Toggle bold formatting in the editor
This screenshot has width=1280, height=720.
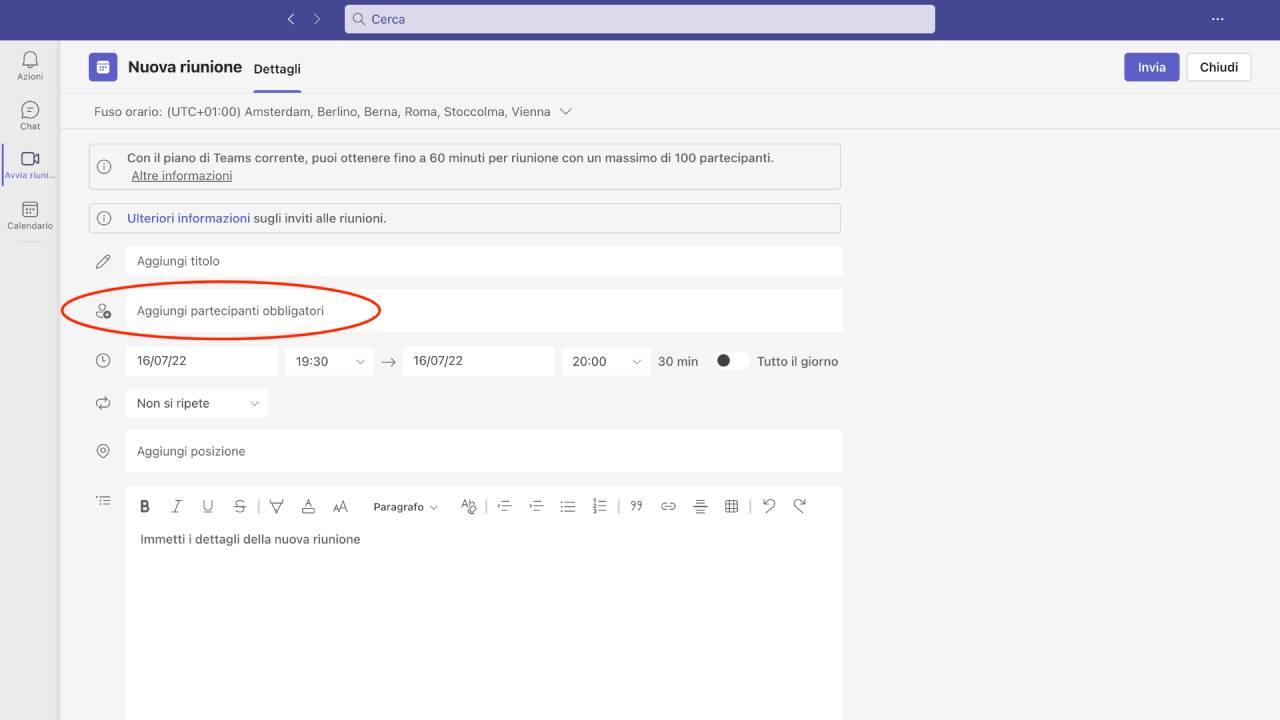pos(145,507)
